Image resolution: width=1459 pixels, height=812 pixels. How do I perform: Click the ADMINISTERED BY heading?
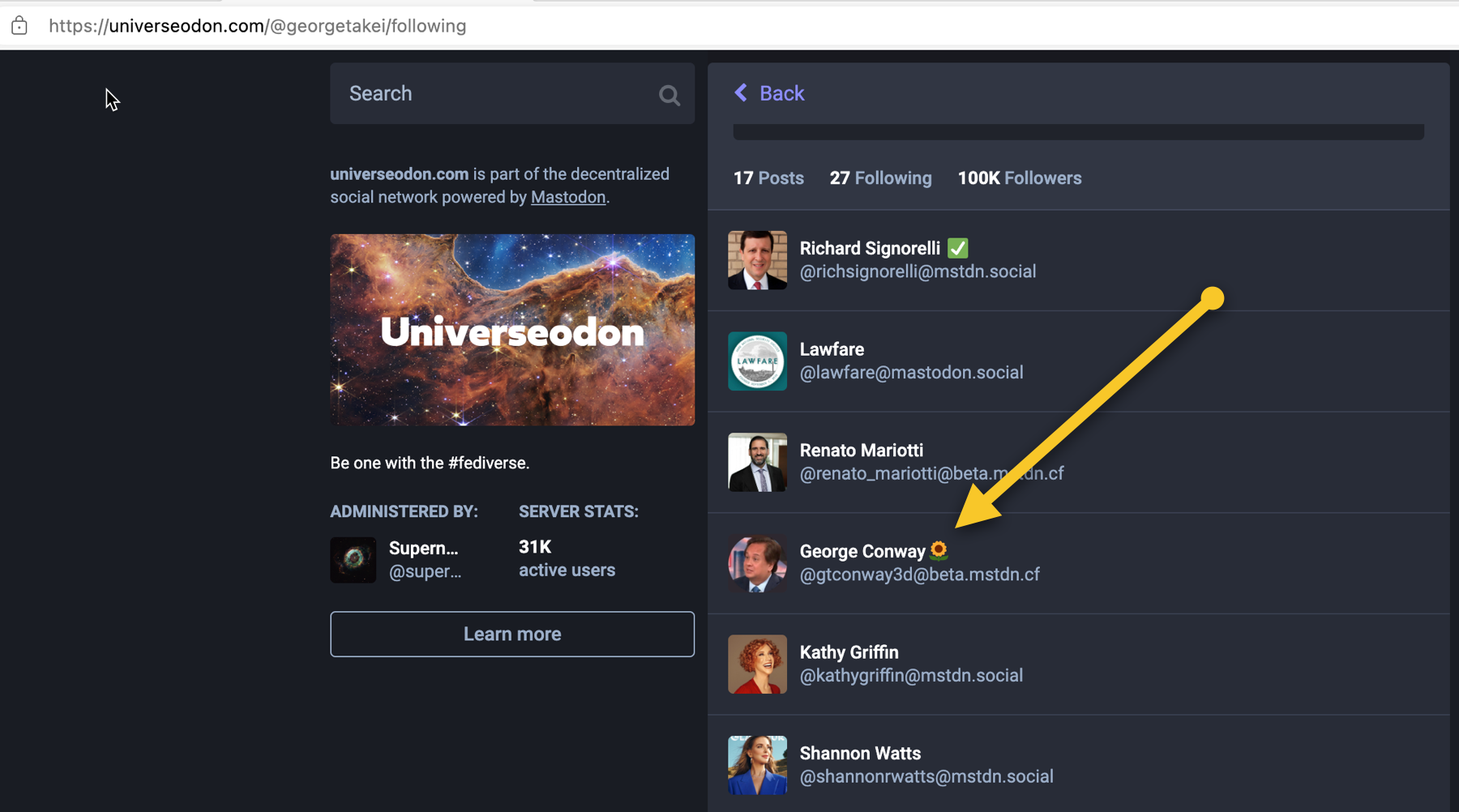(x=404, y=511)
